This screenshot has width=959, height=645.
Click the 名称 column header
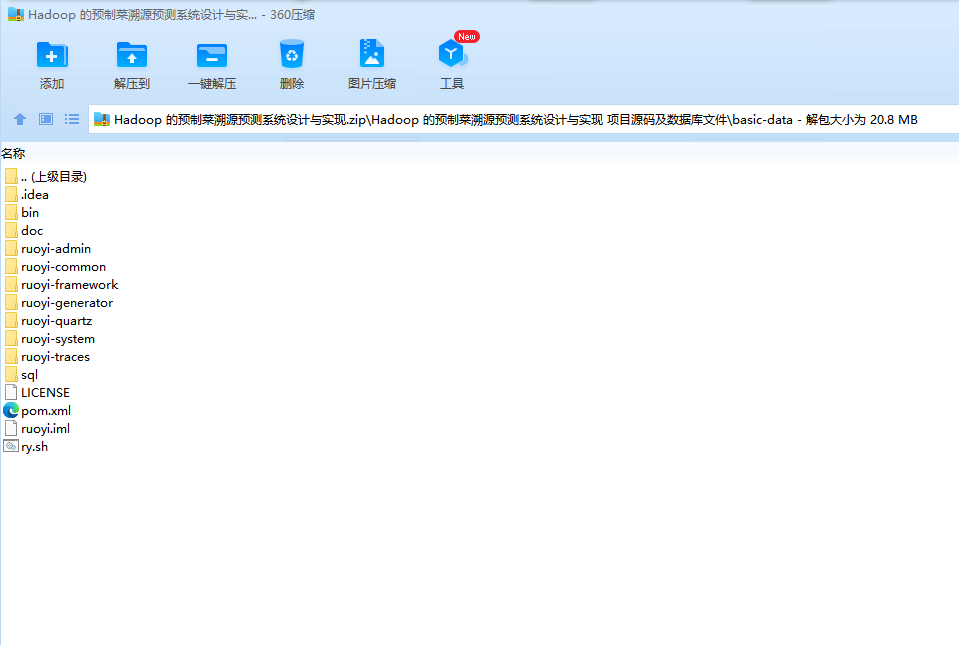click(x=13, y=153)
